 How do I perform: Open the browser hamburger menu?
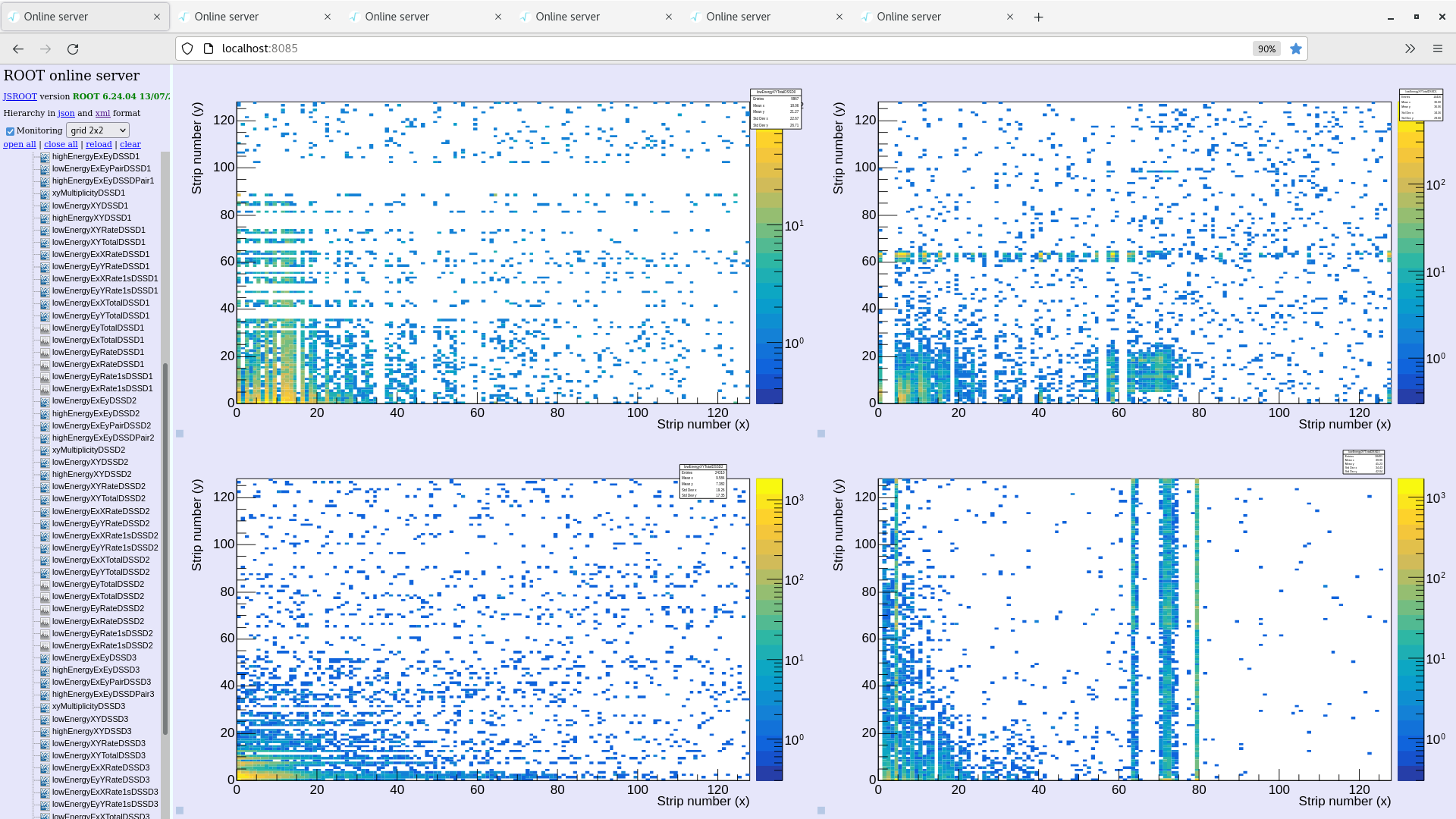(1437, 49)
